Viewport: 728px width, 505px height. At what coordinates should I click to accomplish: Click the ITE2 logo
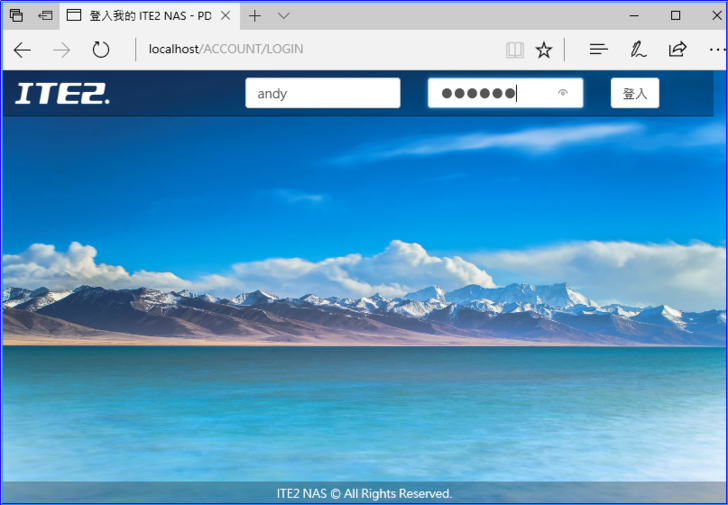tap(63, 93)
